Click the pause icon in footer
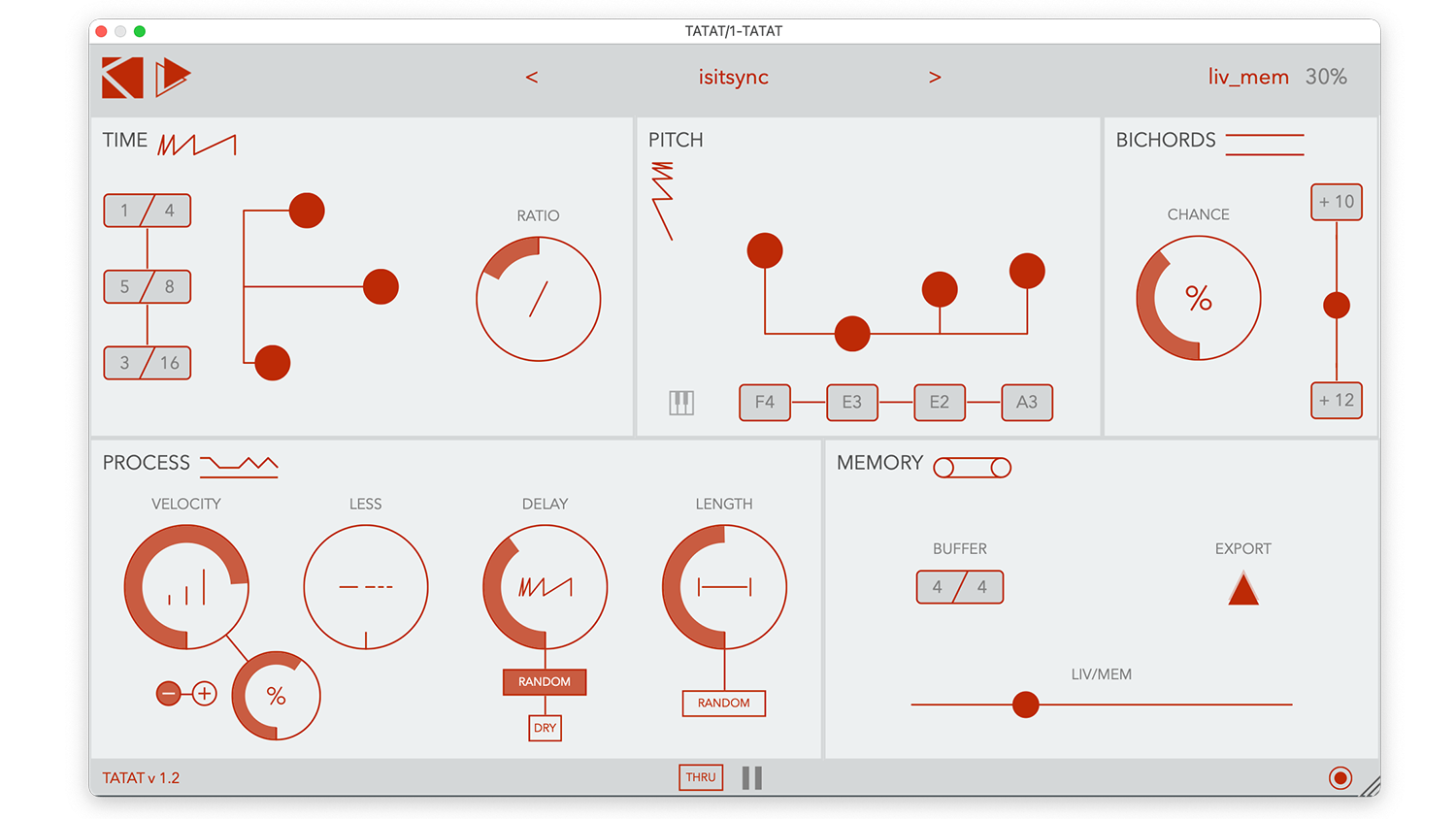This screenshot has width=1456, height=819. point(752,778)
